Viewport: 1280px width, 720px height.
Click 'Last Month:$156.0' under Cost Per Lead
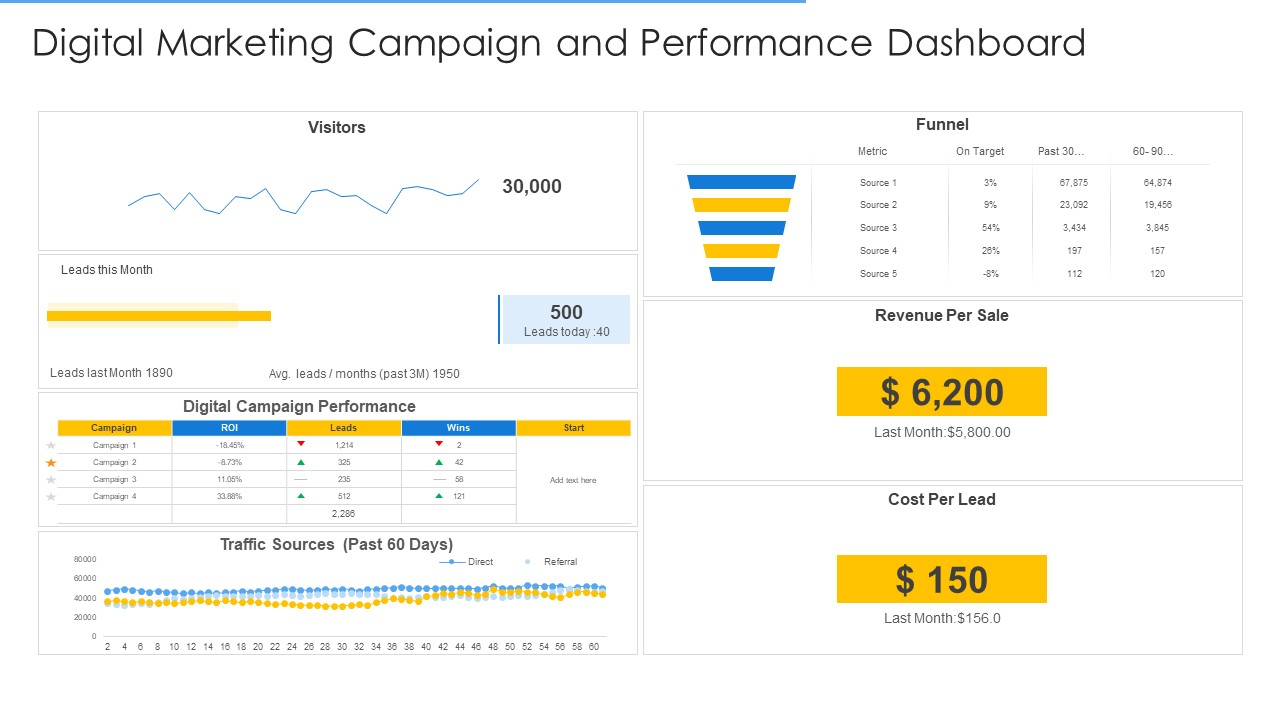942,618
